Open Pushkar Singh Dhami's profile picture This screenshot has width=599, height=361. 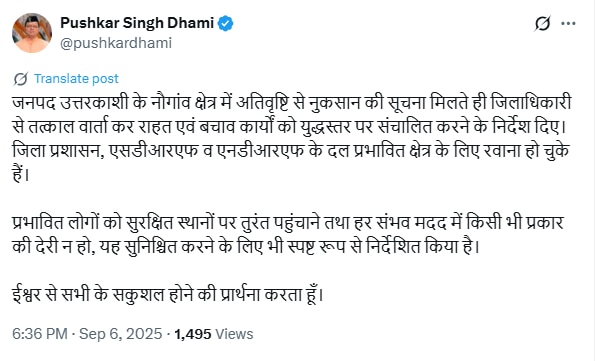point(32,32)
